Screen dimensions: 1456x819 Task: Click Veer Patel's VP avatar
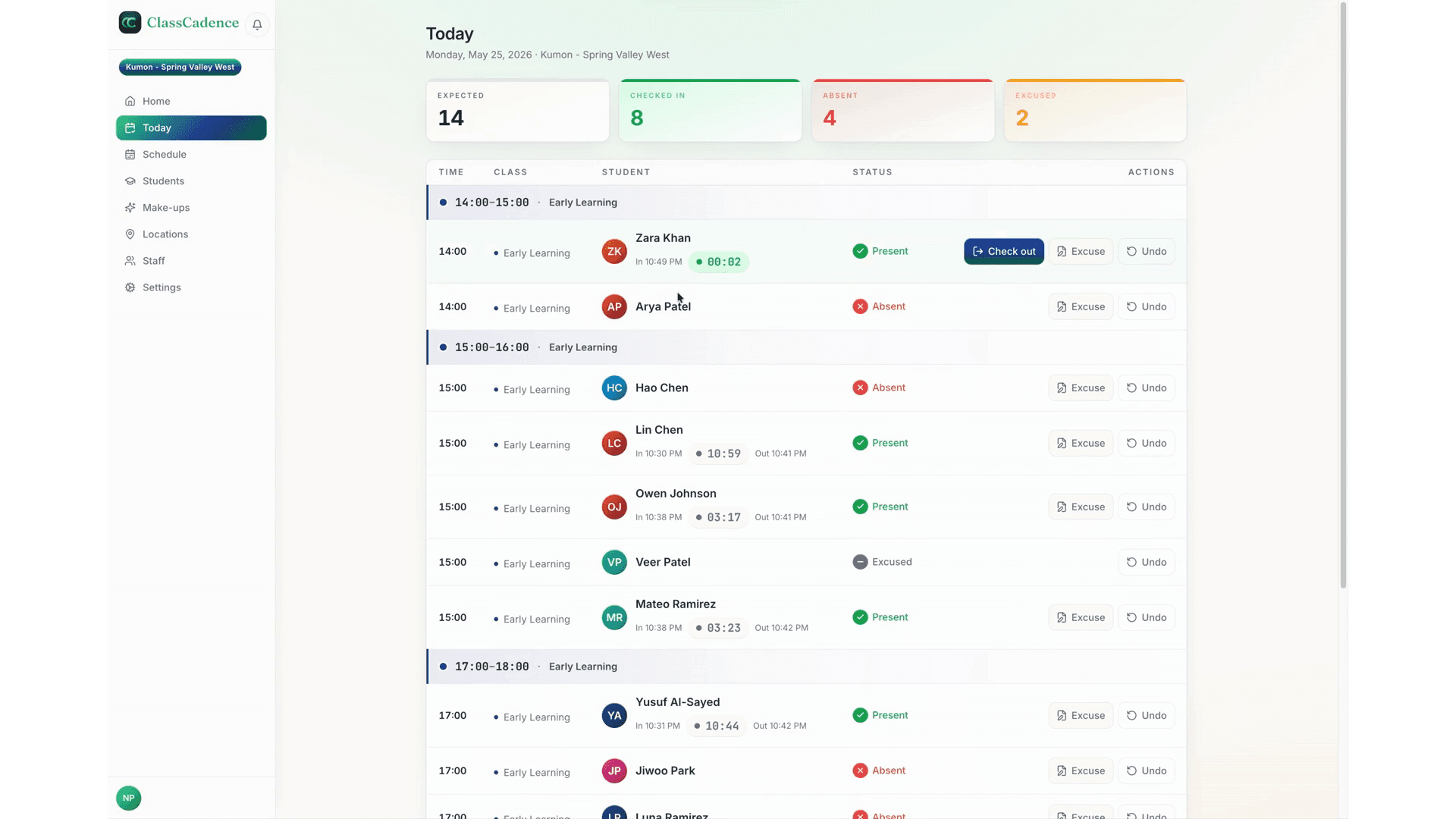tap(614, 563)
